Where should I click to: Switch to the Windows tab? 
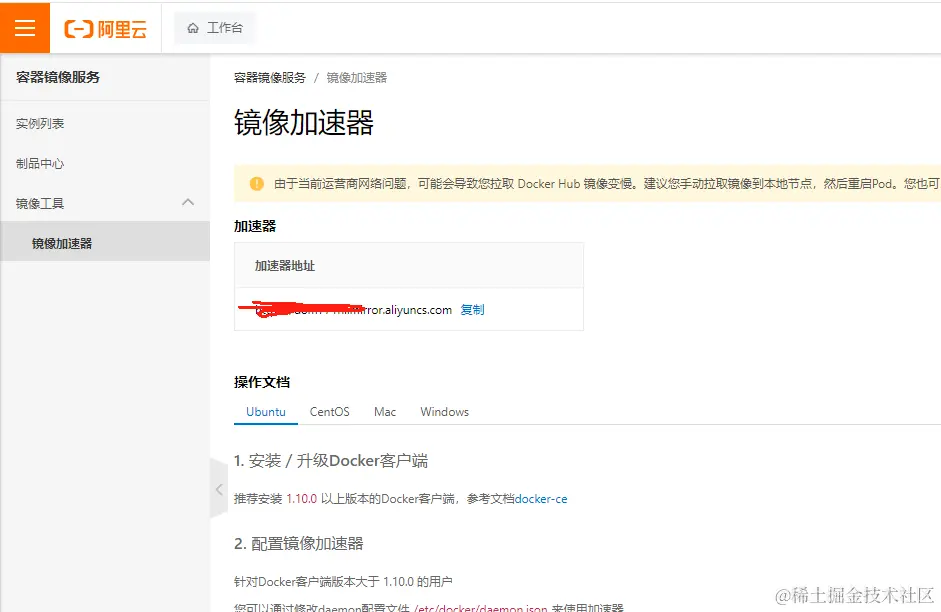pyautogui.click(x=445, y=412)
